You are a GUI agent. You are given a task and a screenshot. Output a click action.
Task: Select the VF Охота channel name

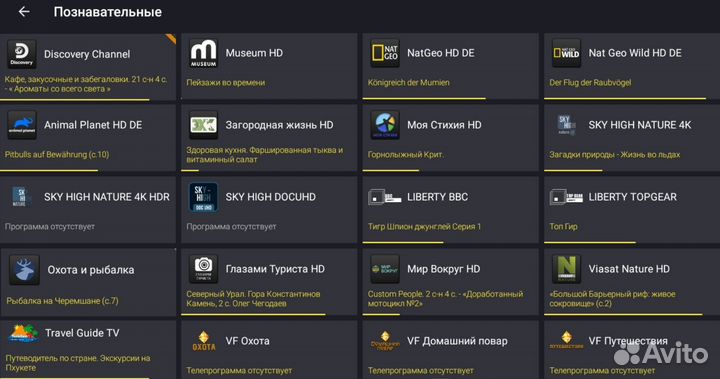click(x=248, y=341)
